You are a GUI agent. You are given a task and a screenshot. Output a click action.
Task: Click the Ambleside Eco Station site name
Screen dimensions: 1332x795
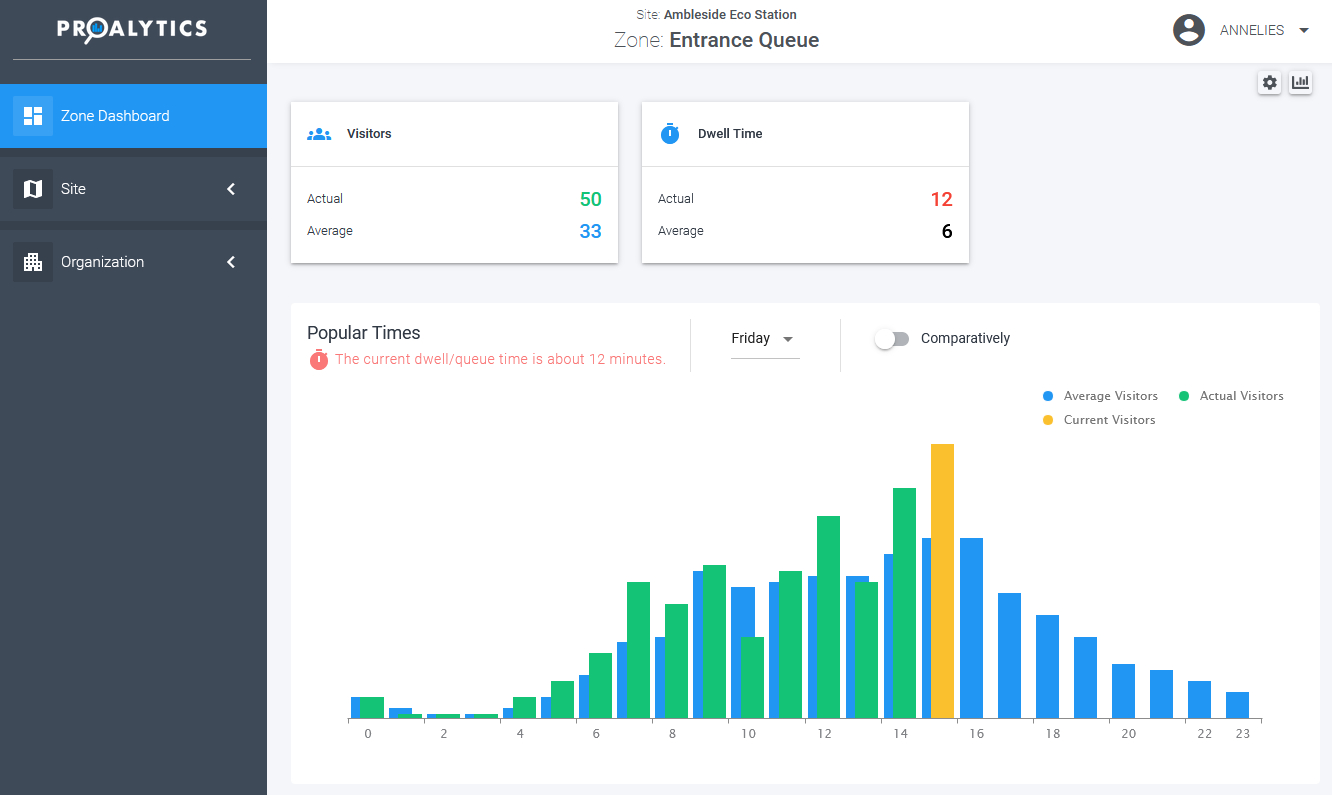[730, 15]
